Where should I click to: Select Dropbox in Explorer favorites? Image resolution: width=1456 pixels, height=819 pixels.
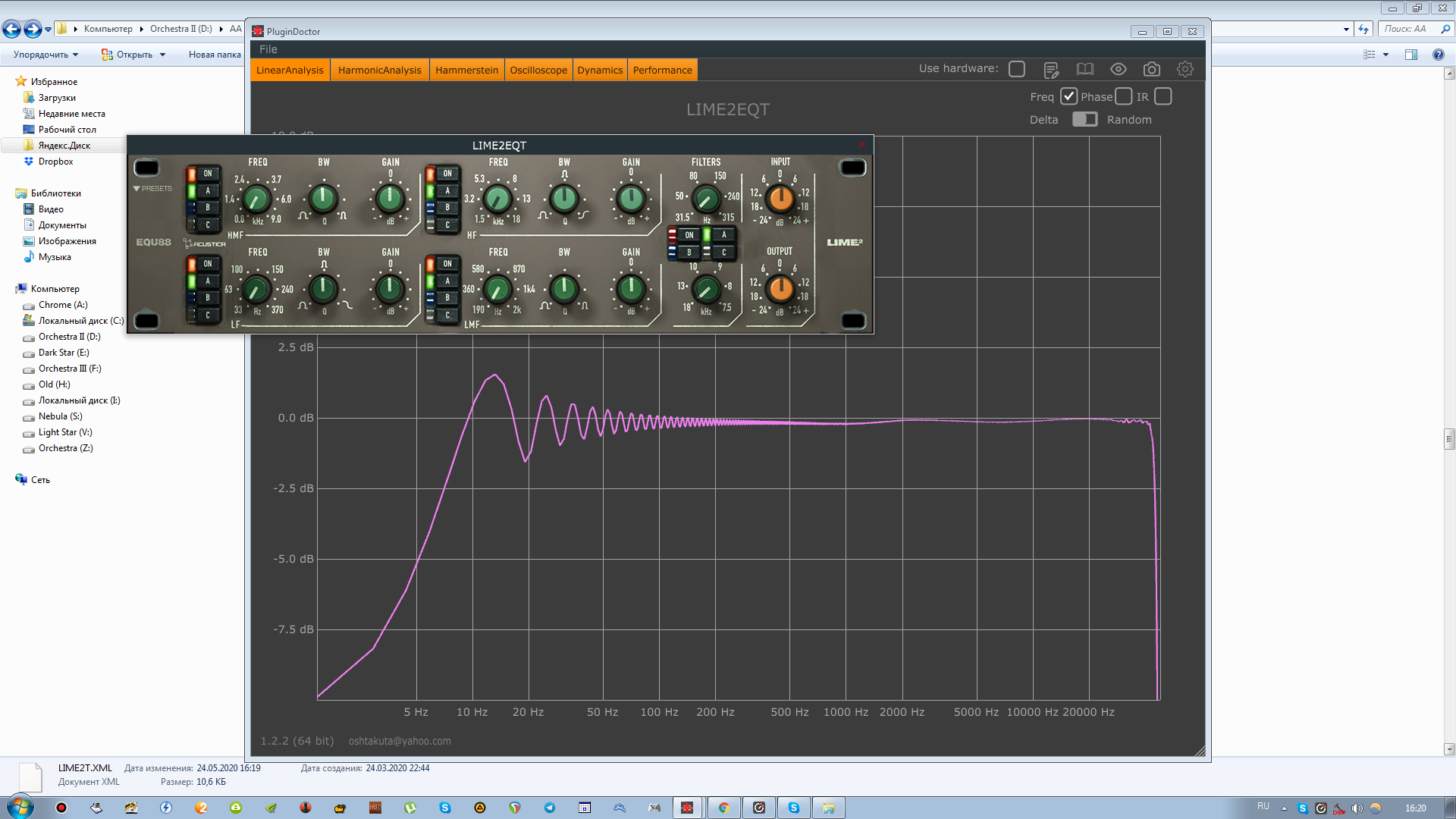[x=55, y=162]
